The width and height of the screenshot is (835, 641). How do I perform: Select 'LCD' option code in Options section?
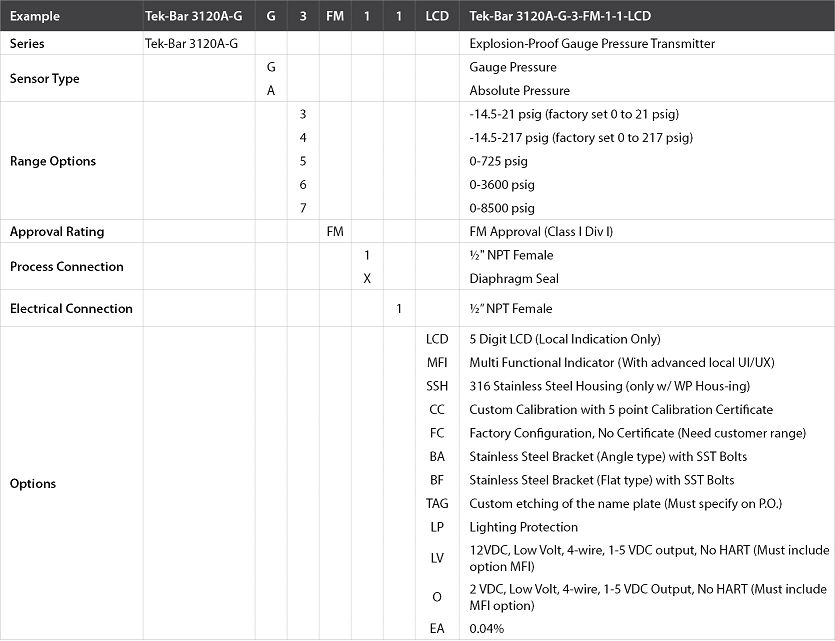tap(437, 339)
